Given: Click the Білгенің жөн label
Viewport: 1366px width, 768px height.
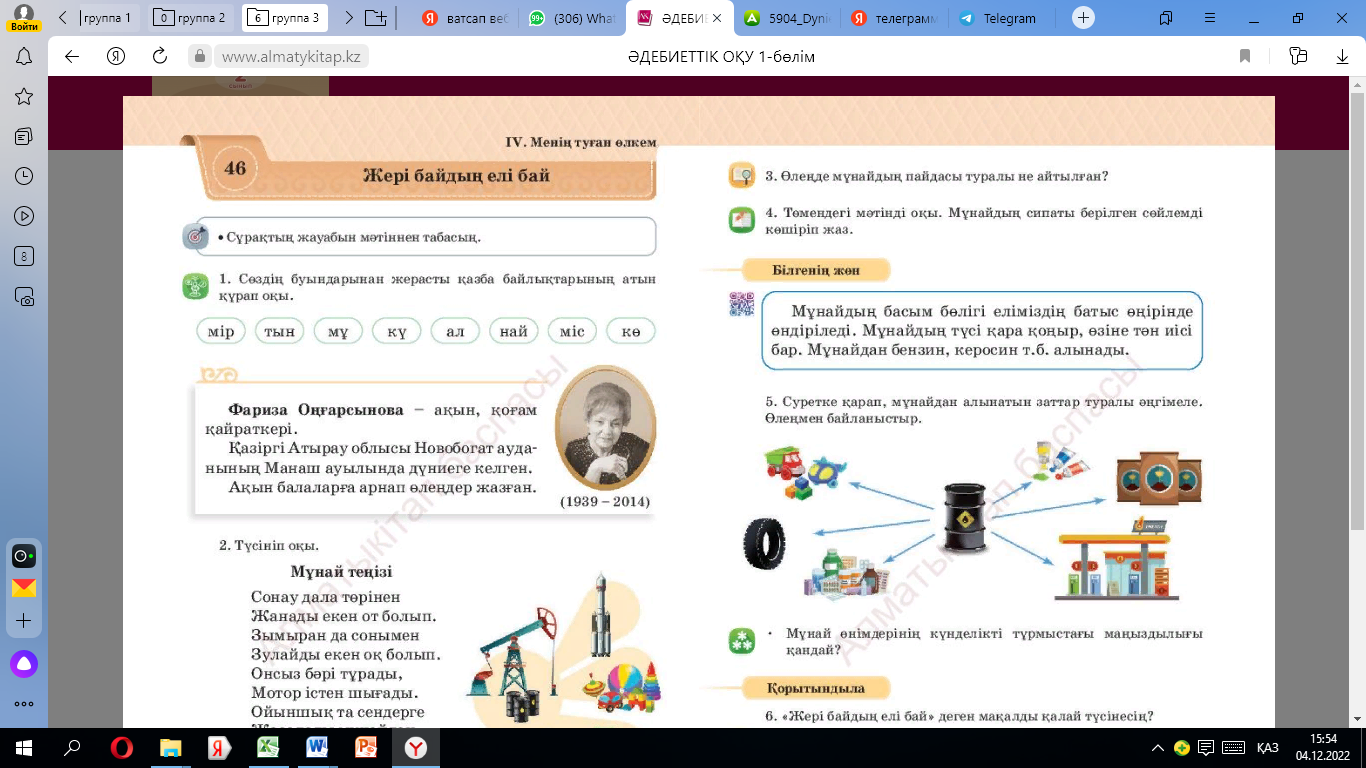Looking at the screenshot, I should coord(816,270).
